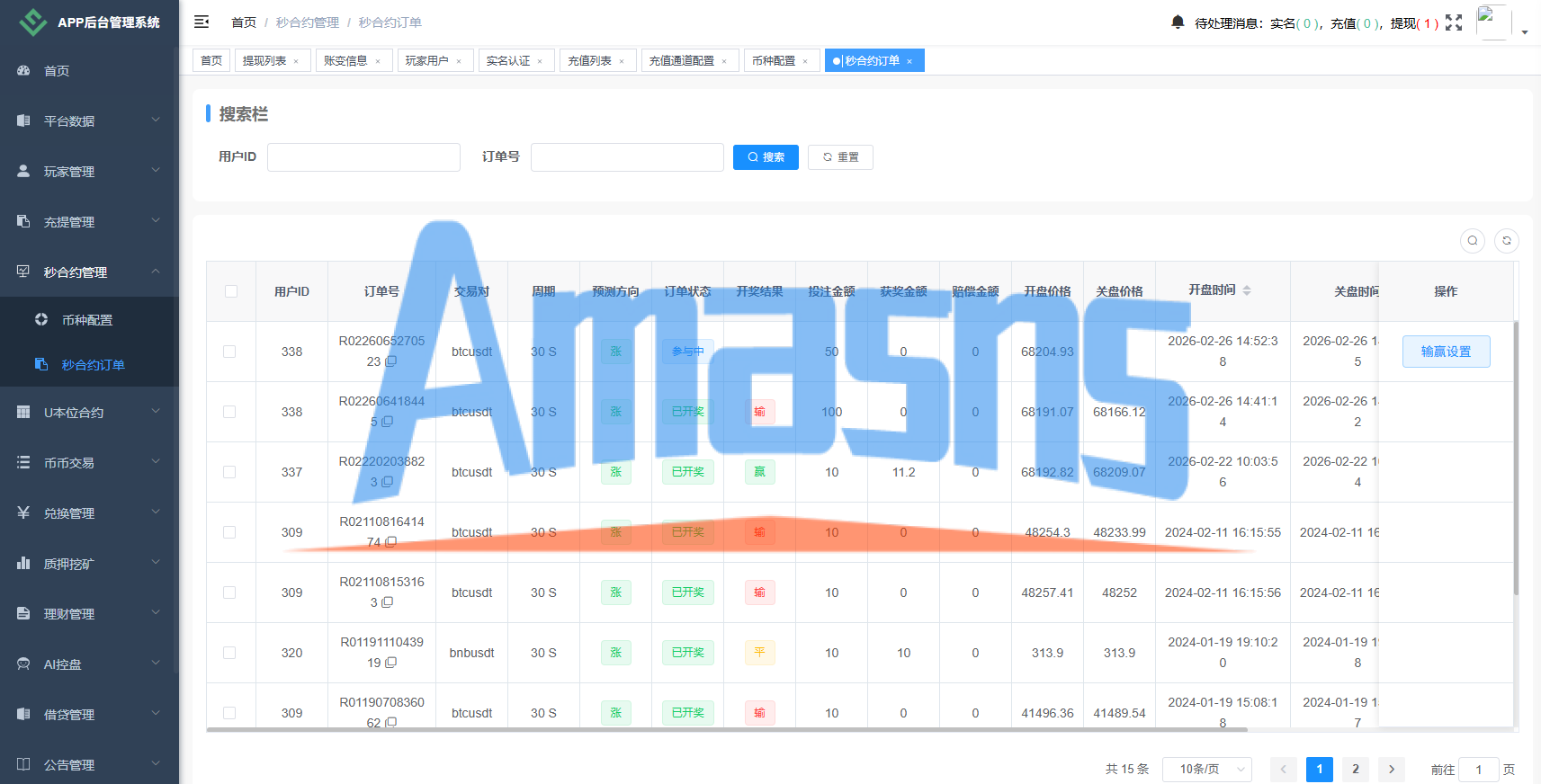Image resolution: width=1541 pixels, height=784 pixels.
Task: Expand 平台数据 sidebar menu
Action: 89,120
